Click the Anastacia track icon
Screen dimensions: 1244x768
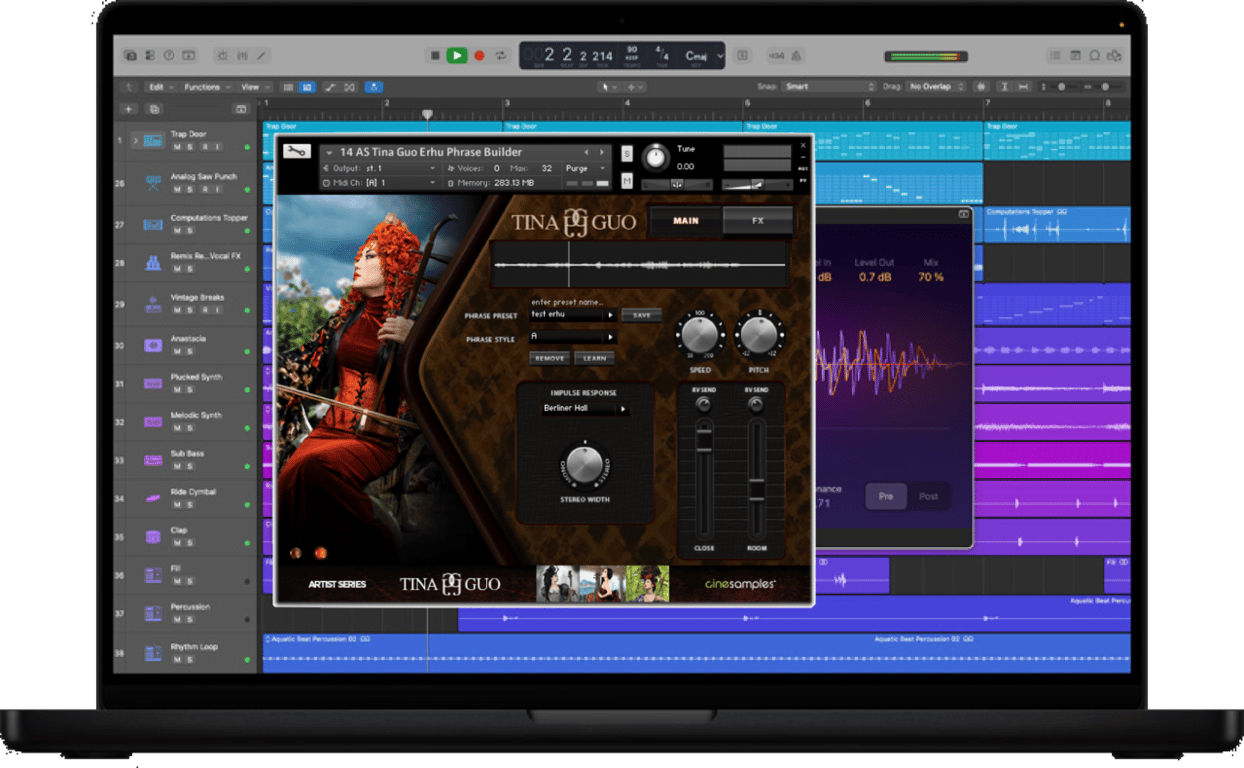(x=153, y=345)
